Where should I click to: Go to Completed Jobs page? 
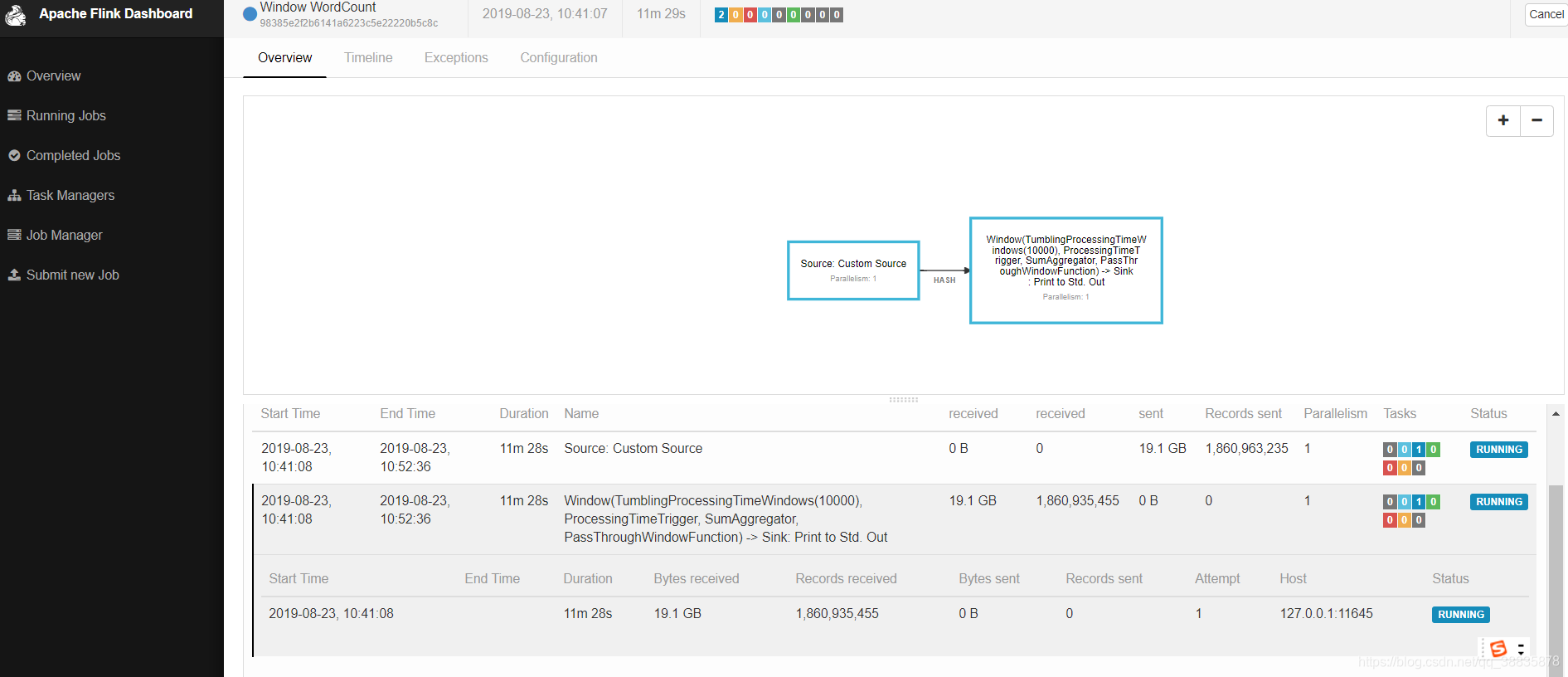pos(73,155)
